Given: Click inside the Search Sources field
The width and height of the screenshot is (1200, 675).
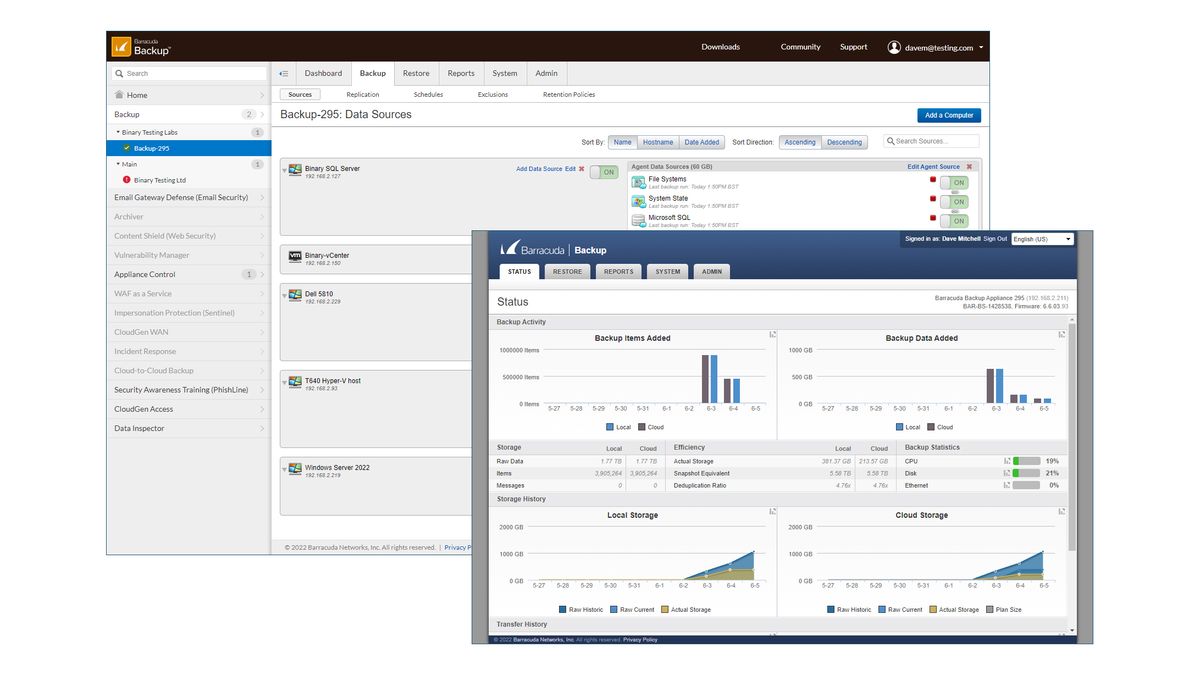Looking at the screenshot, I should [930, 141].
